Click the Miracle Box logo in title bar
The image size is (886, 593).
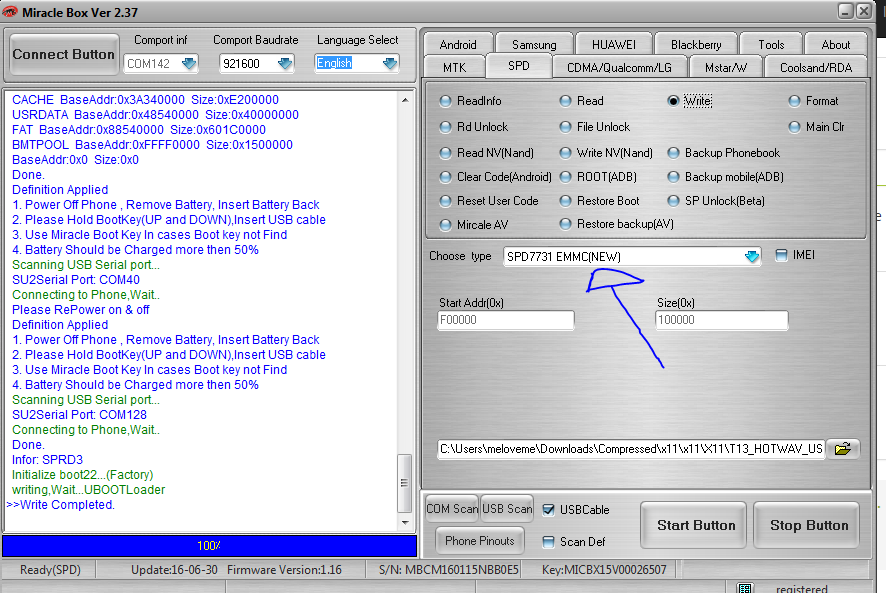coord(10,12)
